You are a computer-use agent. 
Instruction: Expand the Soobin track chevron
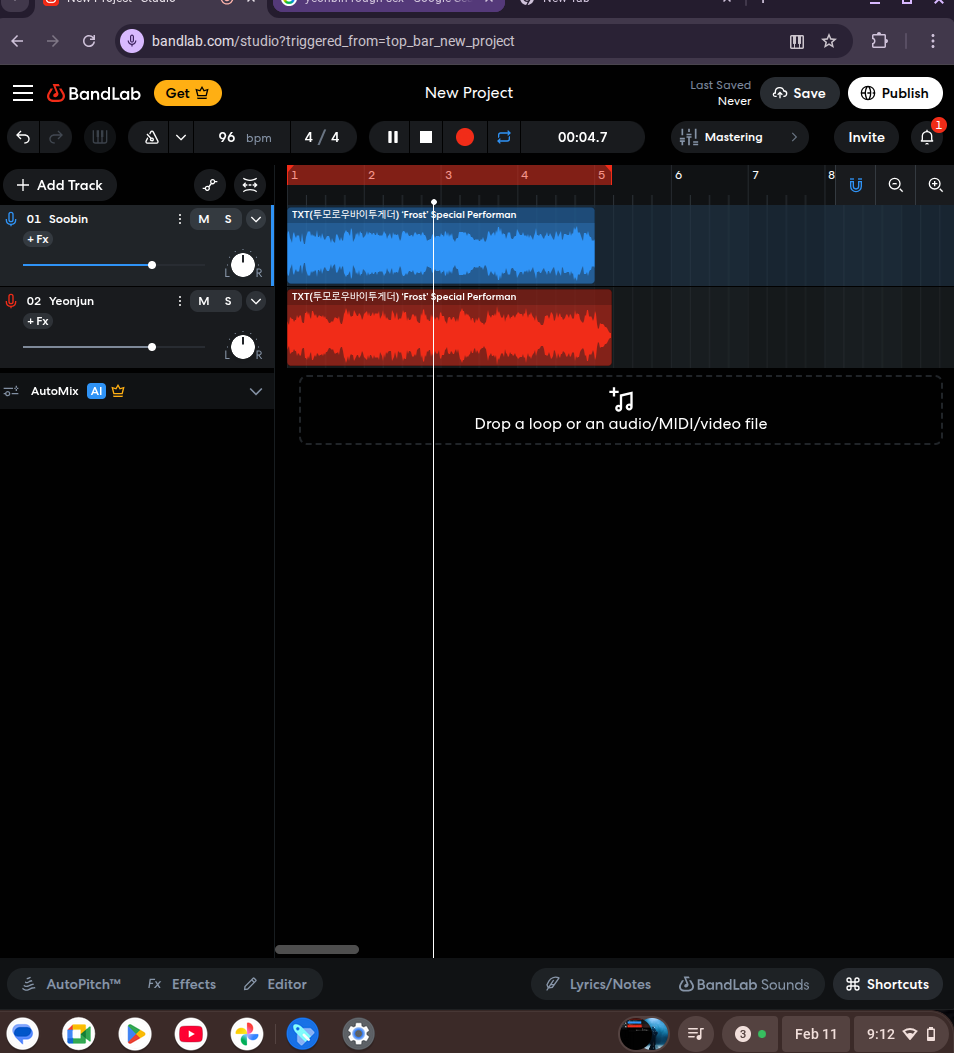[256, 219]
